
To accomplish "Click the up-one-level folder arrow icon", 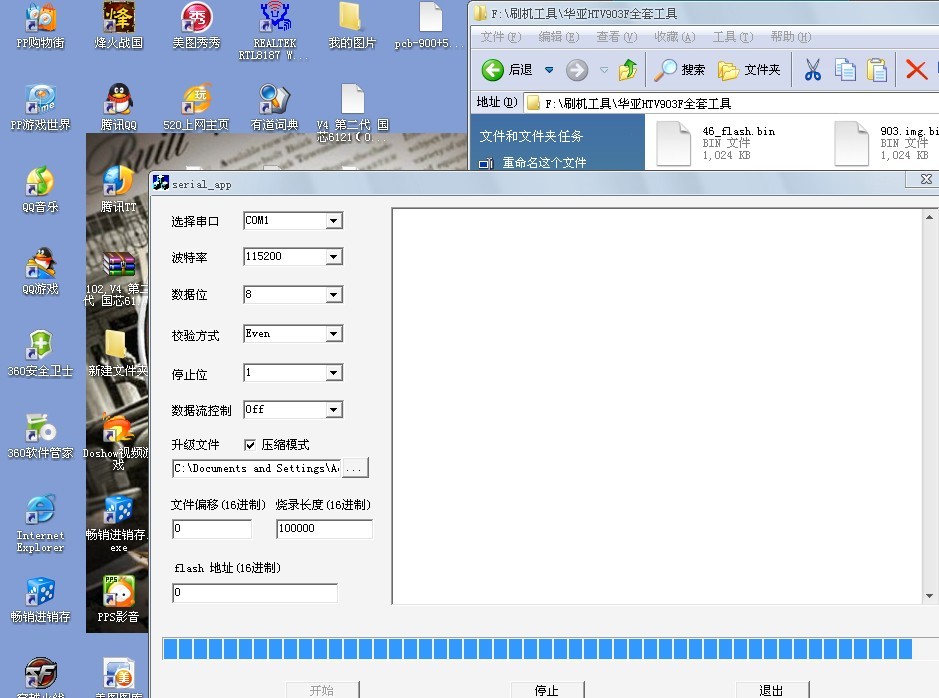I will [x=626, y=70].
